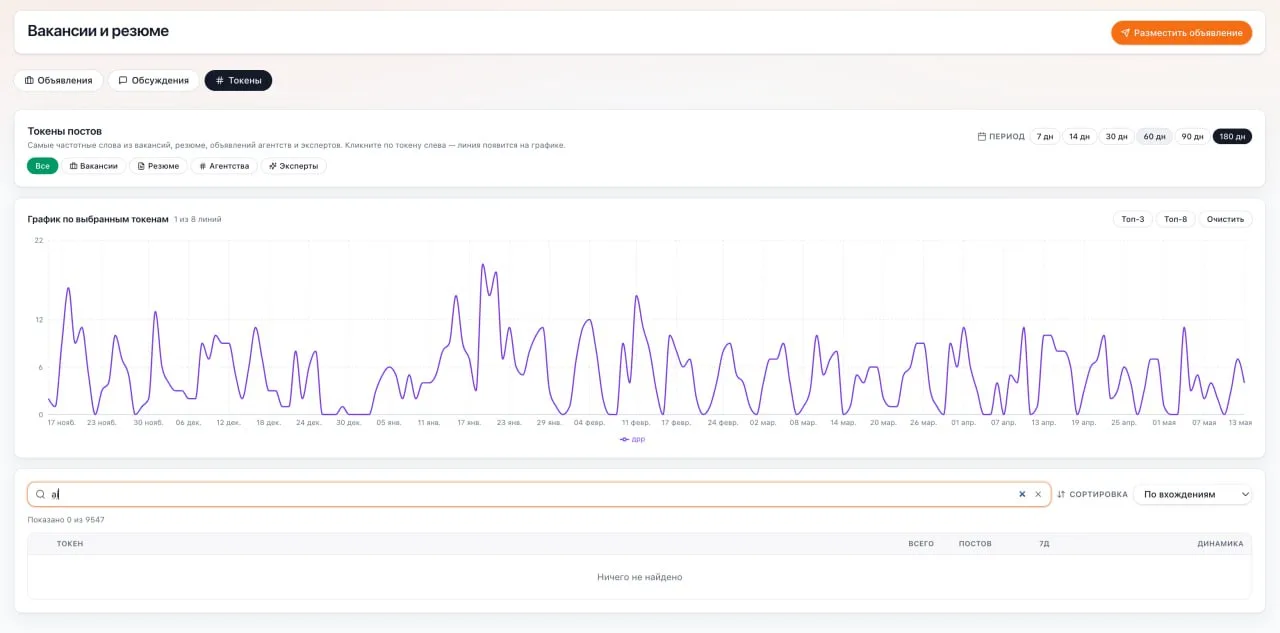Click the calendar icon next to ПЕРИОД

[x=982, y=136]
